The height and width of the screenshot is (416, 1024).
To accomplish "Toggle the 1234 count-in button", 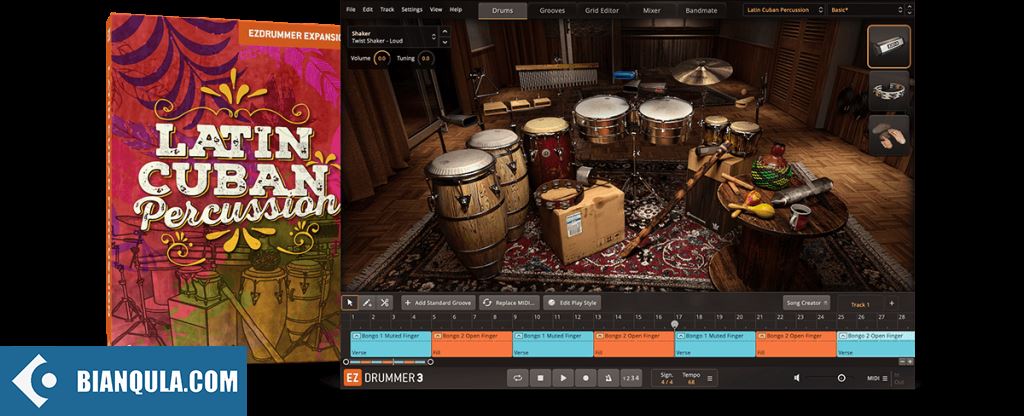I will tap(631, 378).
